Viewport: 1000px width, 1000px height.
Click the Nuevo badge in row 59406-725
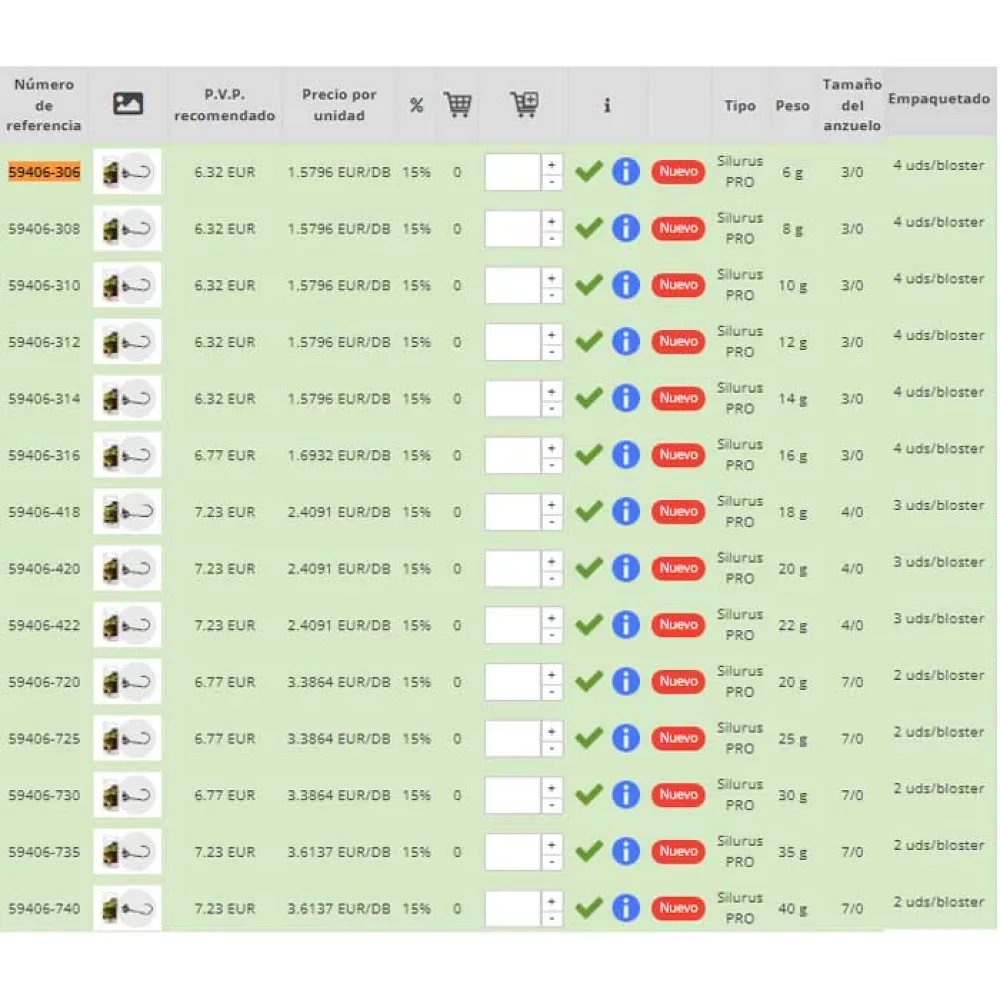[x=678, y=738]
